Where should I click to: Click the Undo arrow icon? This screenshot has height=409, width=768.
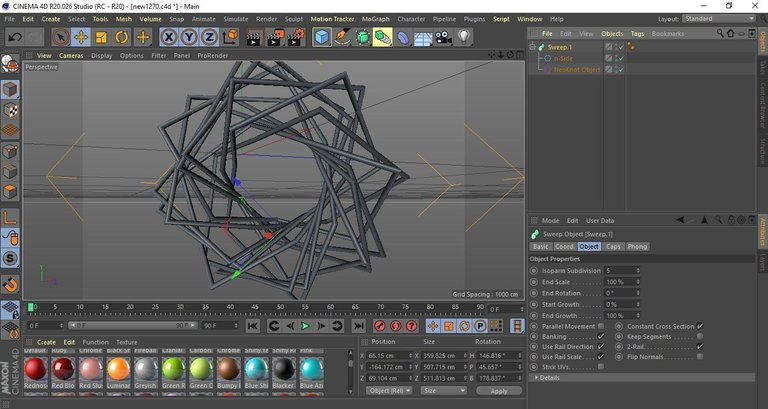[15, 37]
